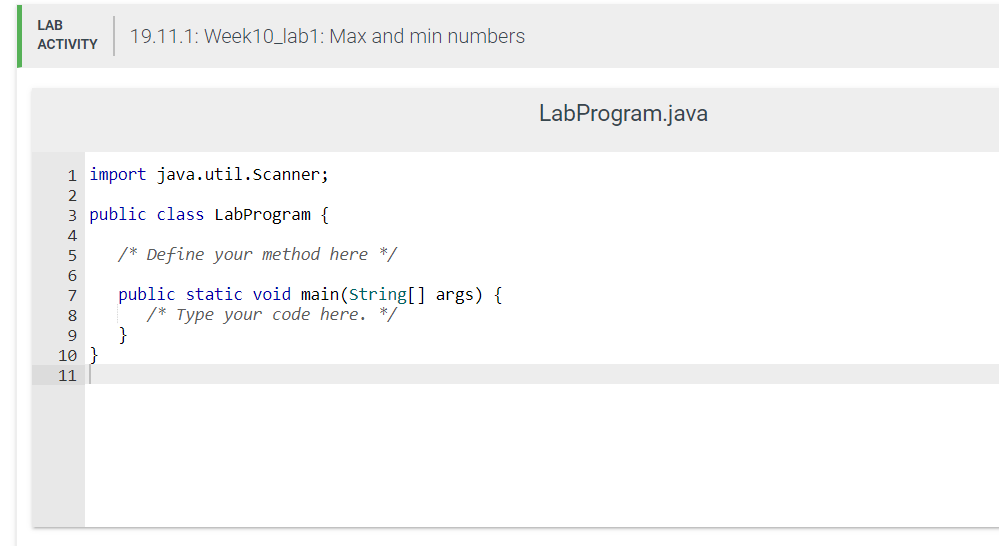Screen dimensions: 999x546
Task: Place cursor on 'import java.util.Scanner;' line
Action: point(209,175)
